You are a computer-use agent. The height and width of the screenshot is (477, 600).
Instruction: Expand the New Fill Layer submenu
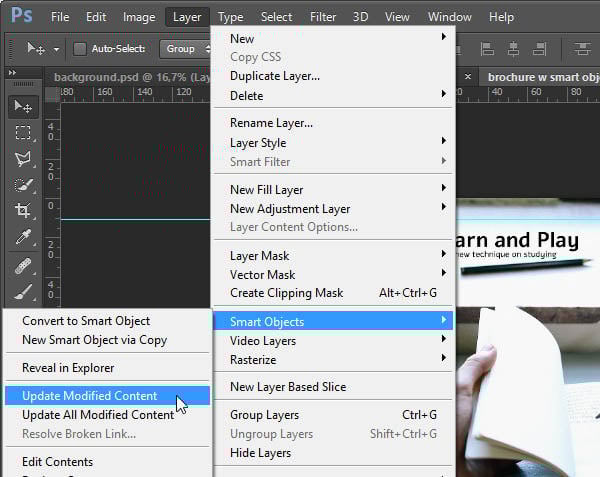(333, 189)
